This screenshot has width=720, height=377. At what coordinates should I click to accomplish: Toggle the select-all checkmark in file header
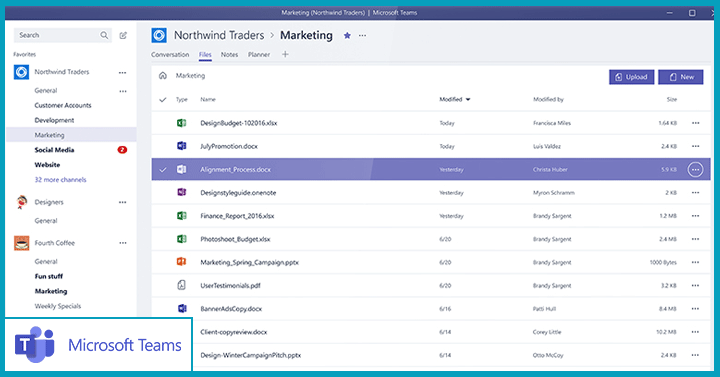[x=163, y=100]
